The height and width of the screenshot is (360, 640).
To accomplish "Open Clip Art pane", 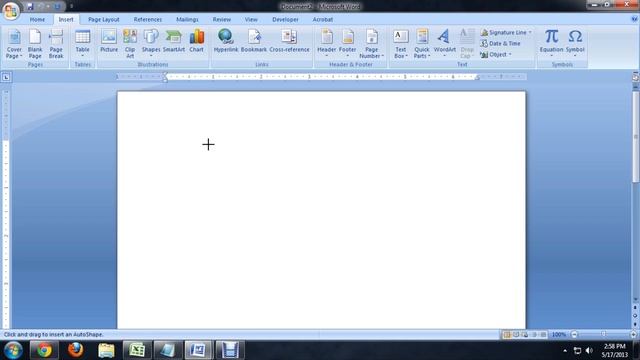I will pos(130,44).
